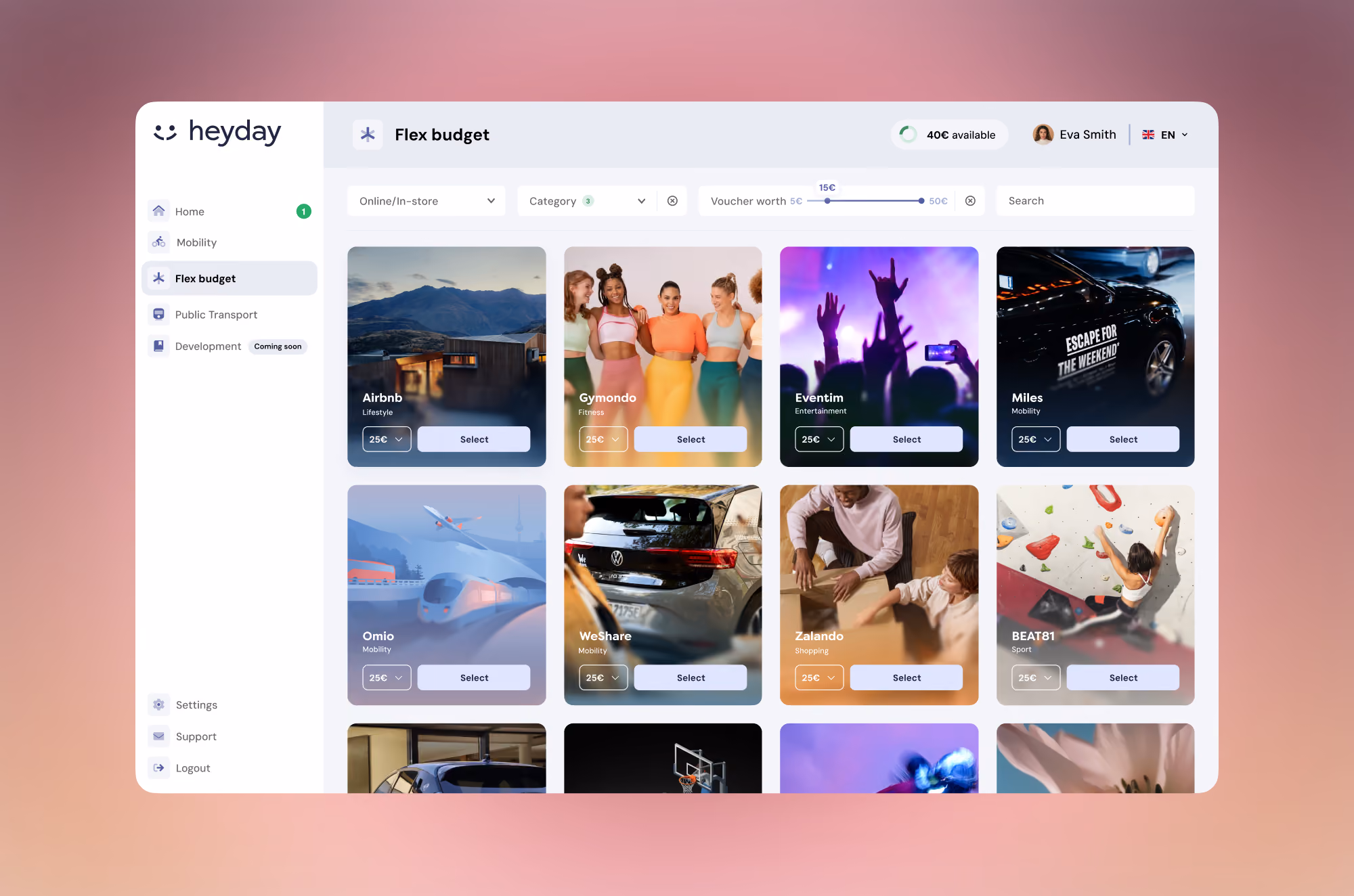The width and height of the screenshot is (1354, 896).
Task: Click the Development book icon
Action: coord(158,346)
